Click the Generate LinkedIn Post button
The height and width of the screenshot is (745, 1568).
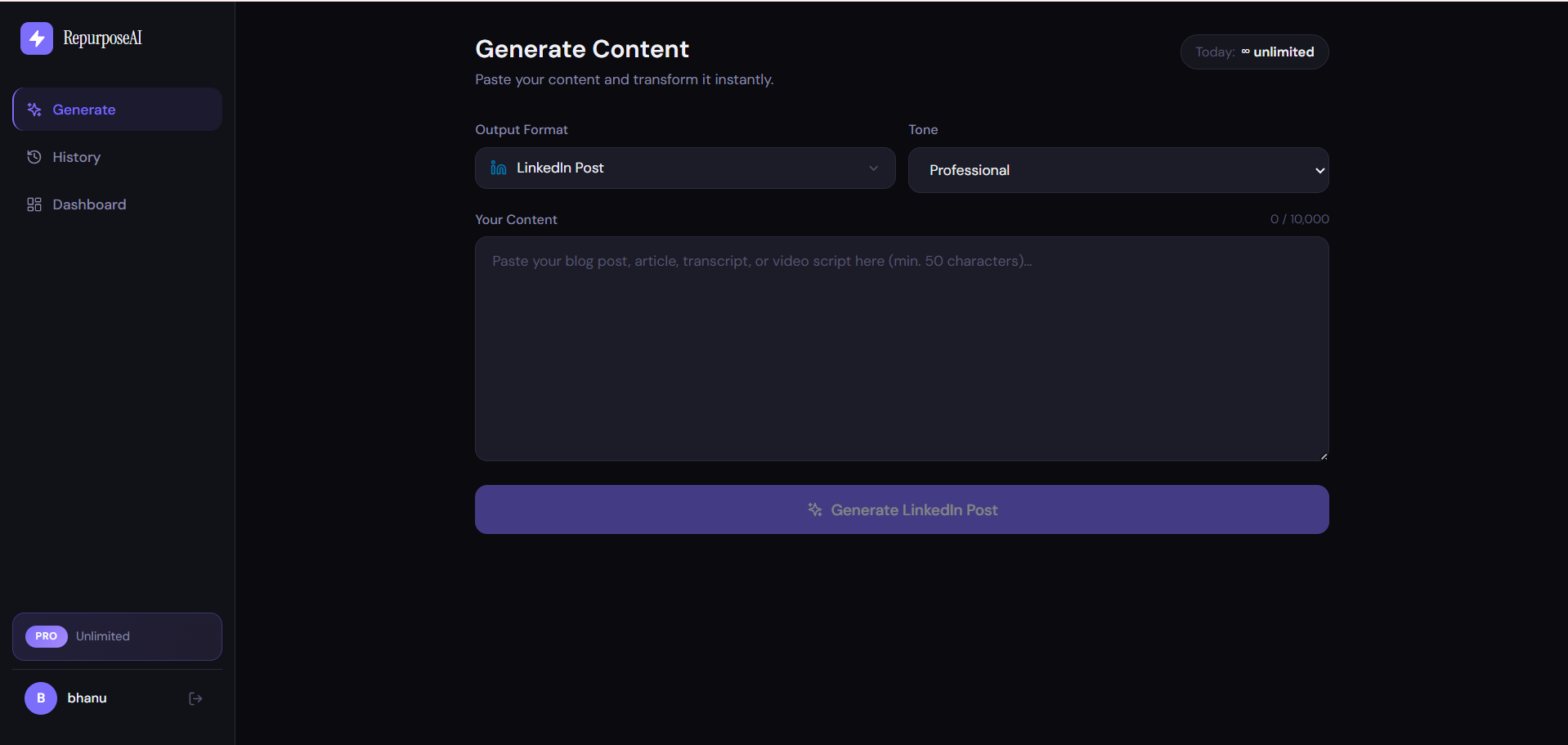[902, 509]
